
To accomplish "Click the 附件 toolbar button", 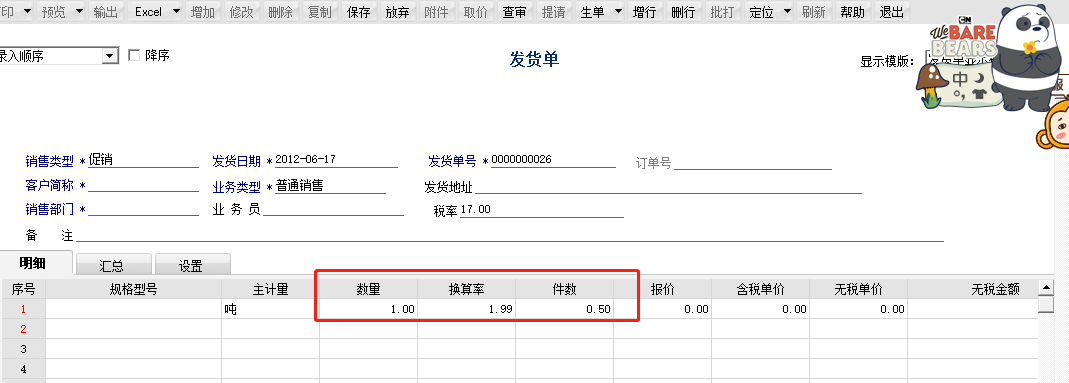I will 436,12.
